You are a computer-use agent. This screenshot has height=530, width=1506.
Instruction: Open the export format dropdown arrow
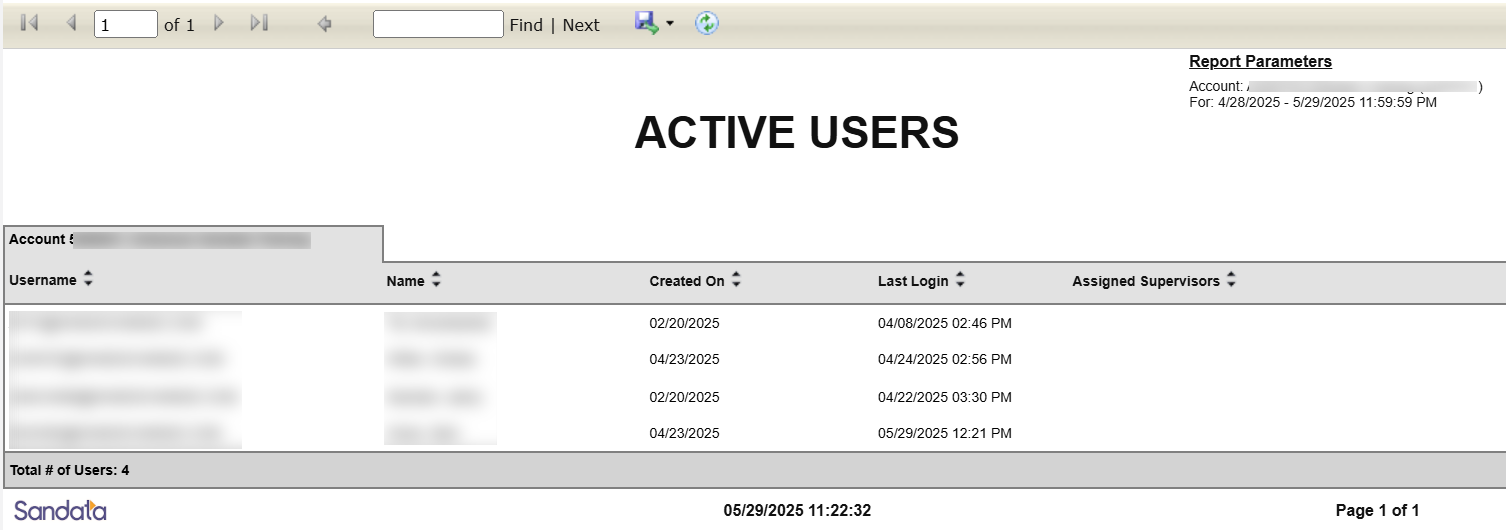click(x=670, y=24)
